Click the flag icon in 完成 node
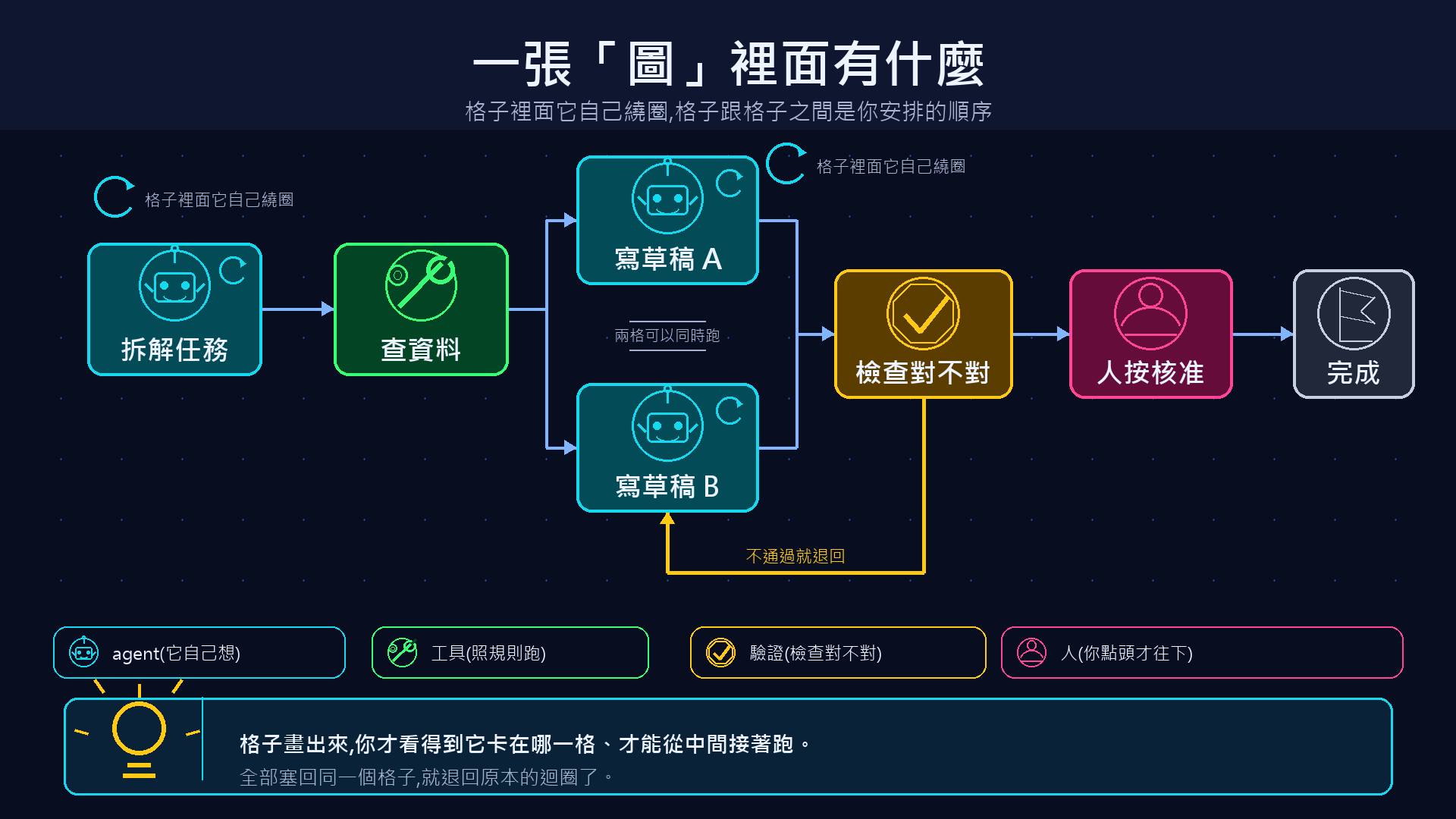The height and width of the screenshot is (819, 1456). pyautogui.click(x=1354, y=313)
